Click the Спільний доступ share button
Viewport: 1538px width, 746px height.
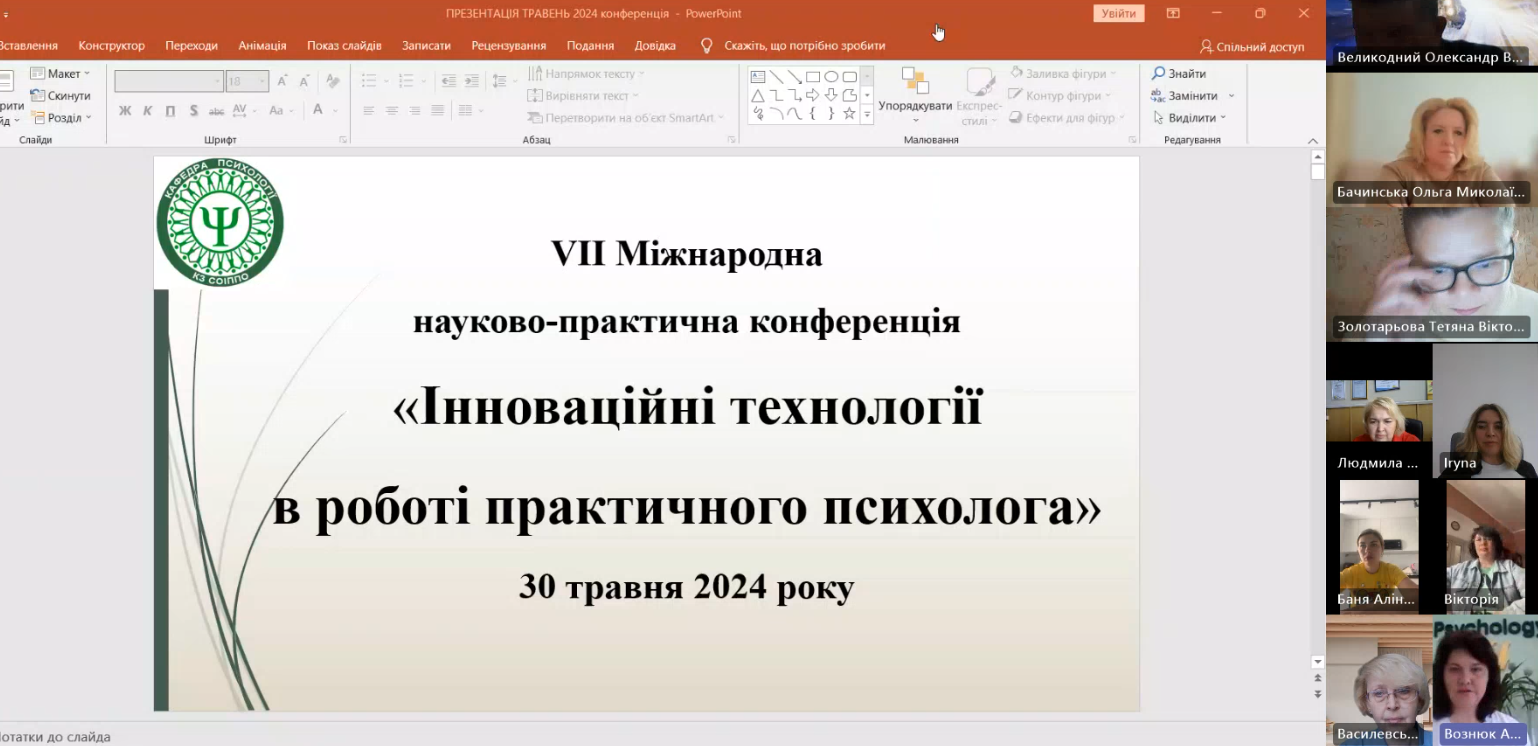coord(1252,46)
